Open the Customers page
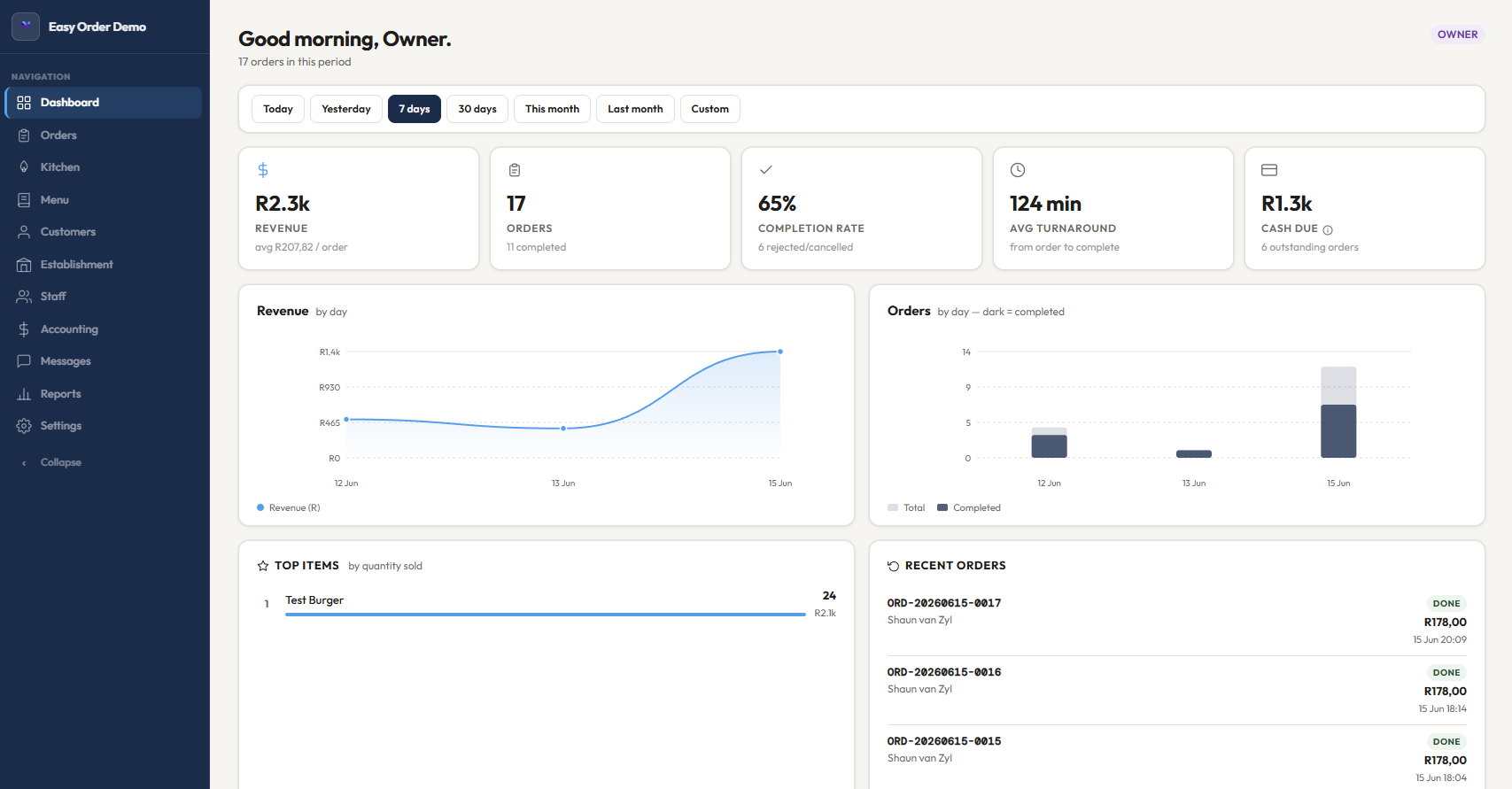Image resolution: width=1512 pixels, height=789 pixels. click(x=104, y=232)
